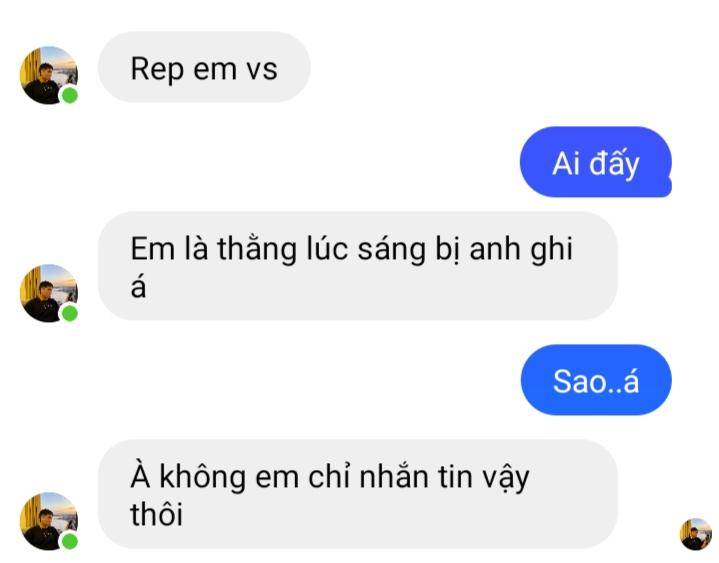The image size is (719, 563).
Task: Tap avatar next to "Em là thằng" message
Action: (x=49, y=293)
